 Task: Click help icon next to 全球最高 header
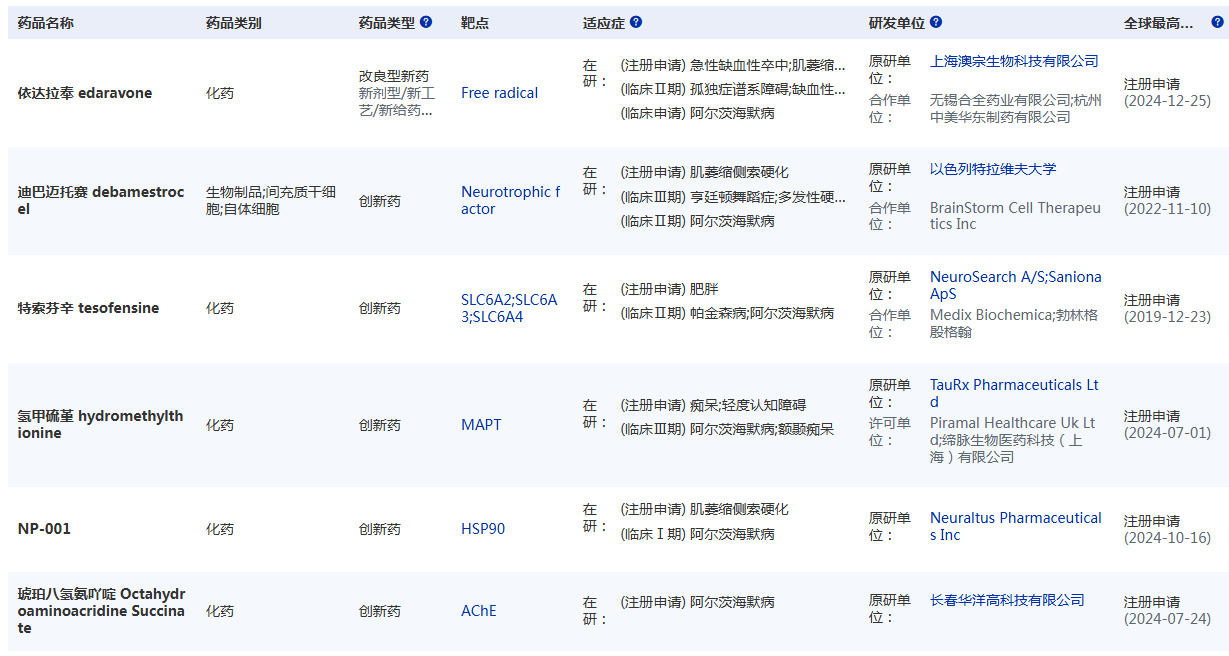coord(1216,22)
